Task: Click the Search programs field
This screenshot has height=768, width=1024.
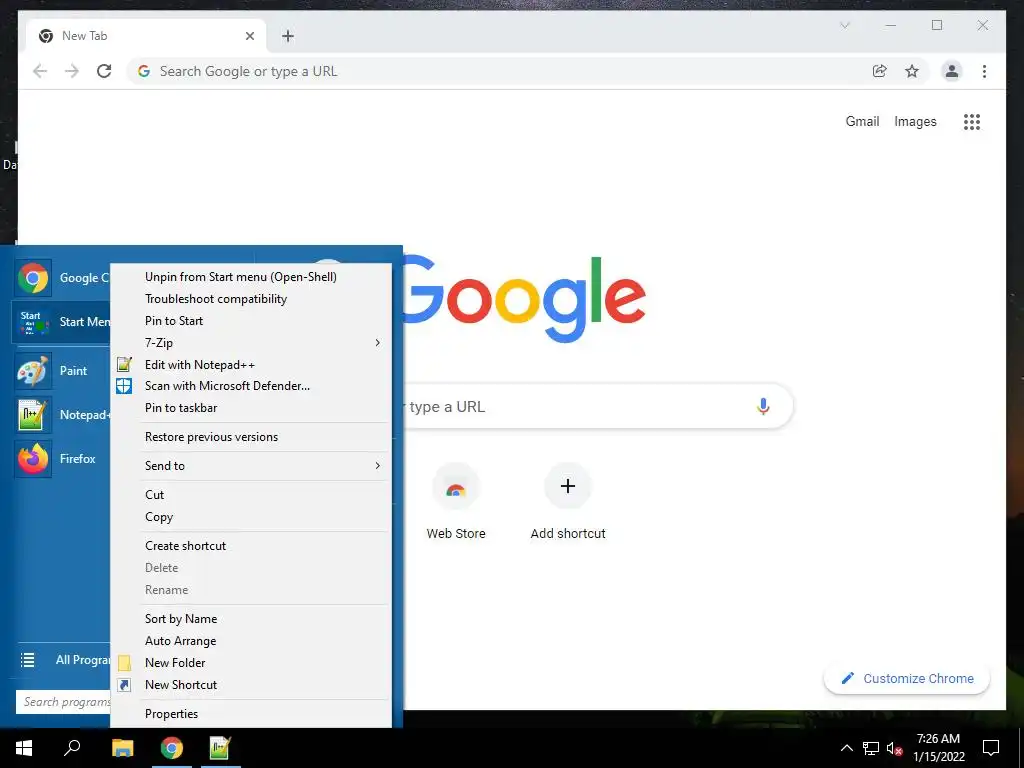Action: tap(63, 702)
